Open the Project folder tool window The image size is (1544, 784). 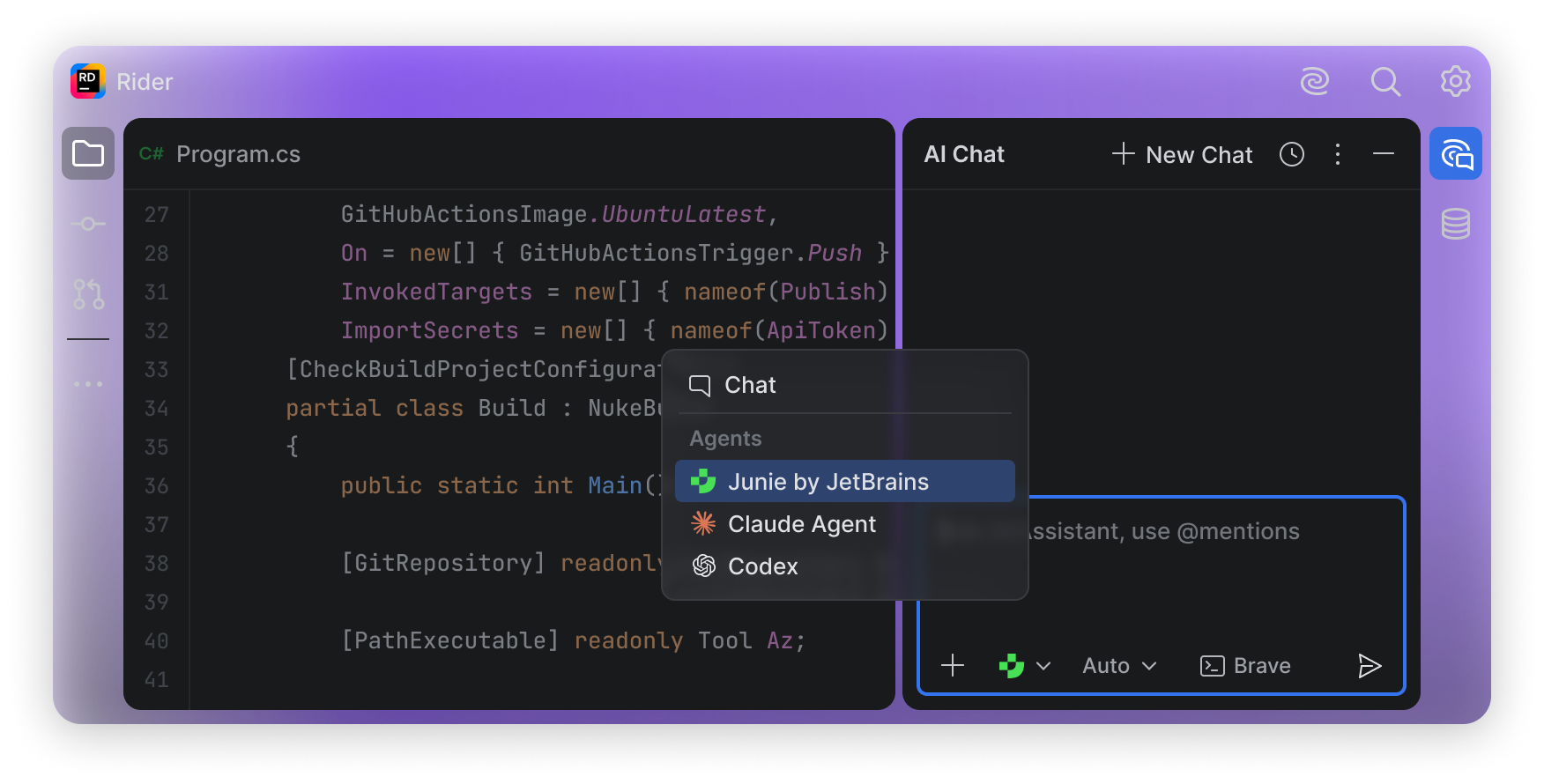pyautogui.click(x=88, y=154)
